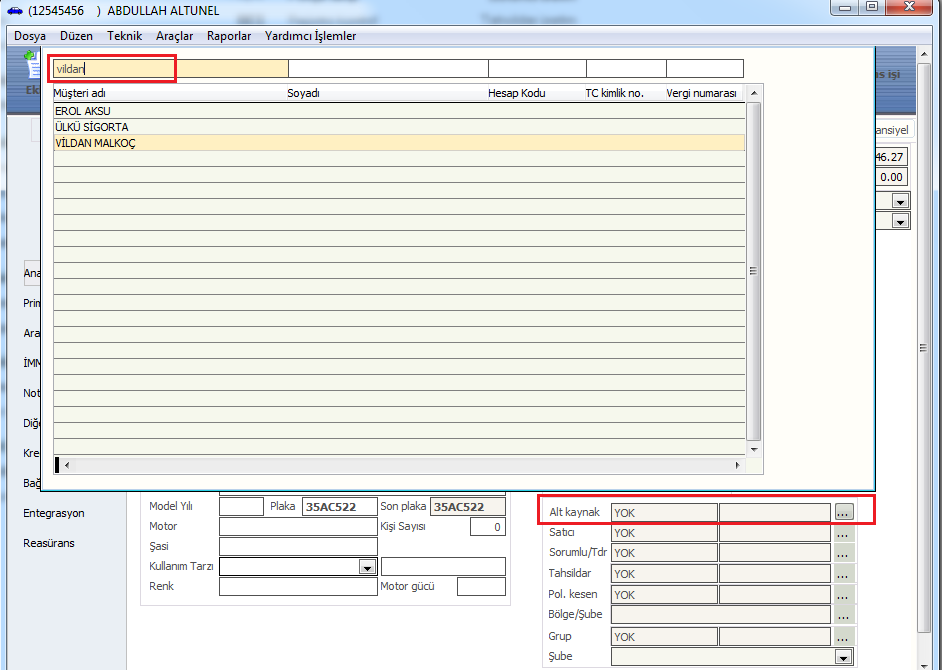942x670 pixels.
Task: Go to Entegrasyon section in left sidebar
Action: pos(54,513)
